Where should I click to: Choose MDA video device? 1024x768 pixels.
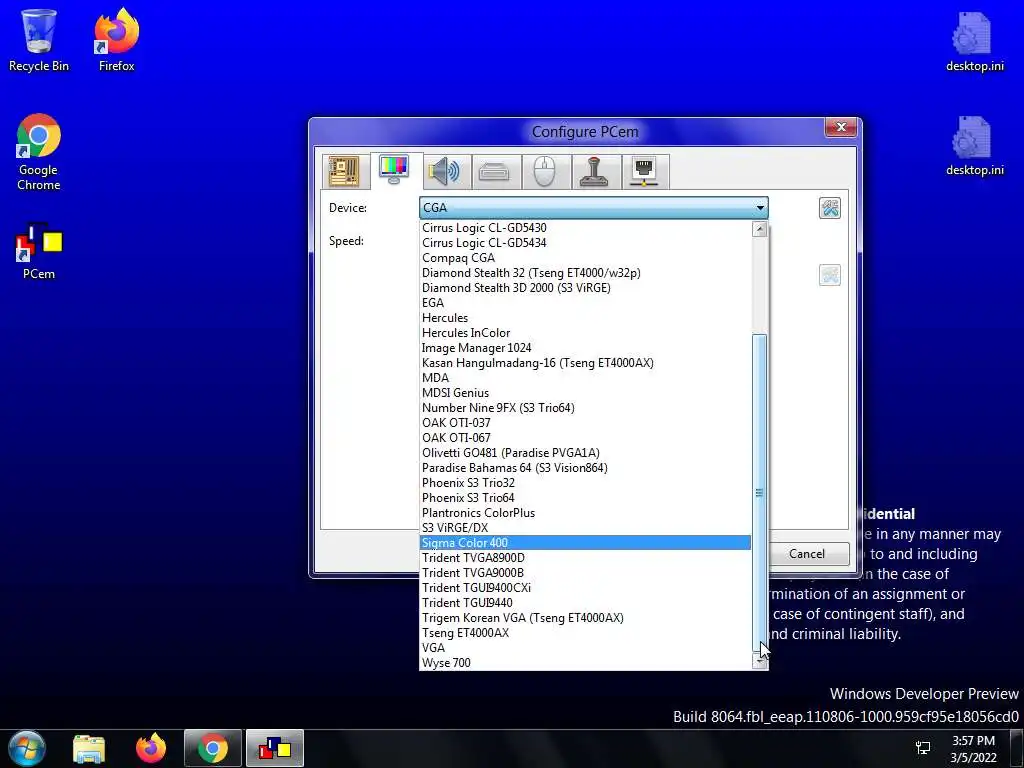[x=585, y=378]
